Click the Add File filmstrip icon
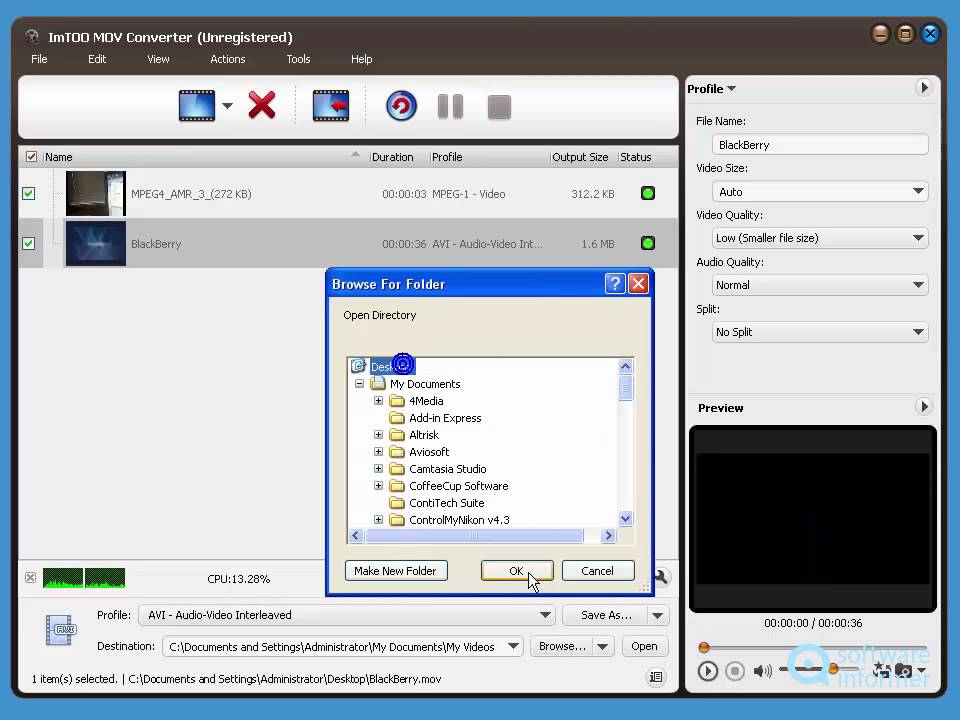This screenshot has height=720, width=960. [197, 106]
